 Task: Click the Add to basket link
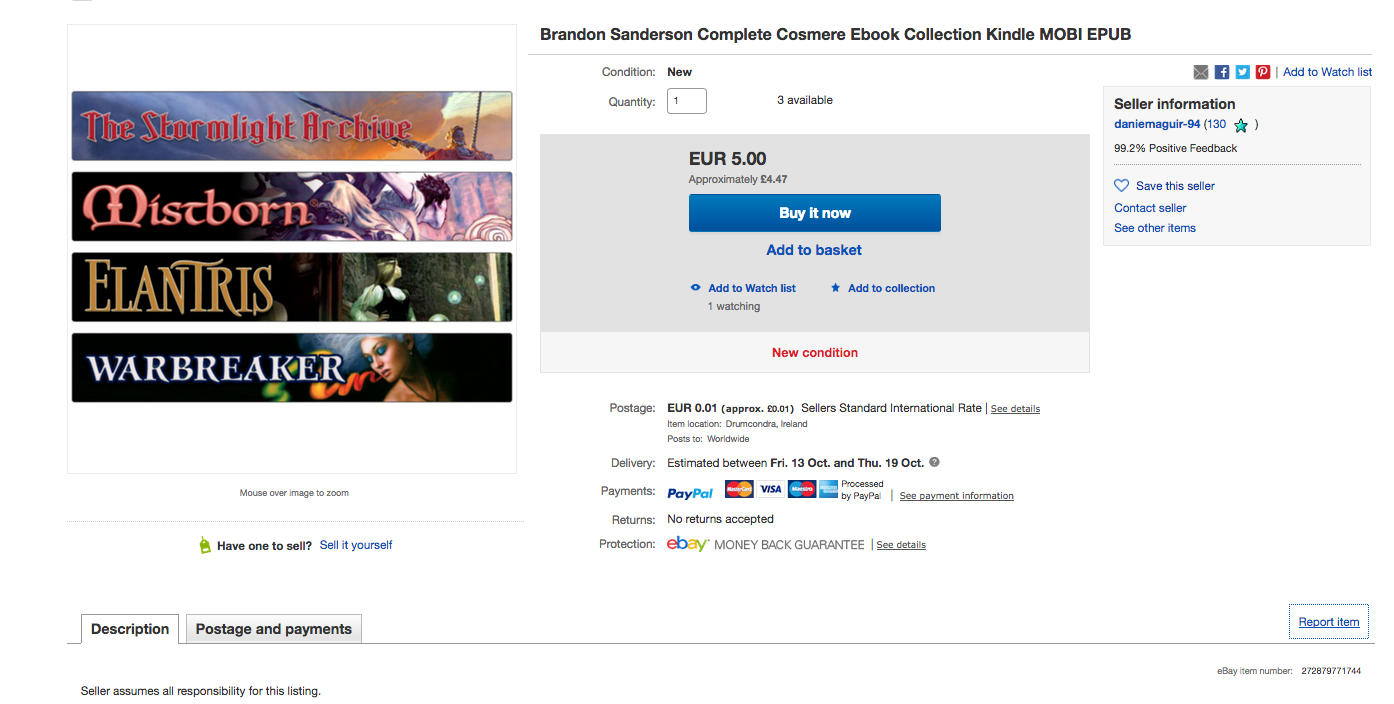coord(814,250)
